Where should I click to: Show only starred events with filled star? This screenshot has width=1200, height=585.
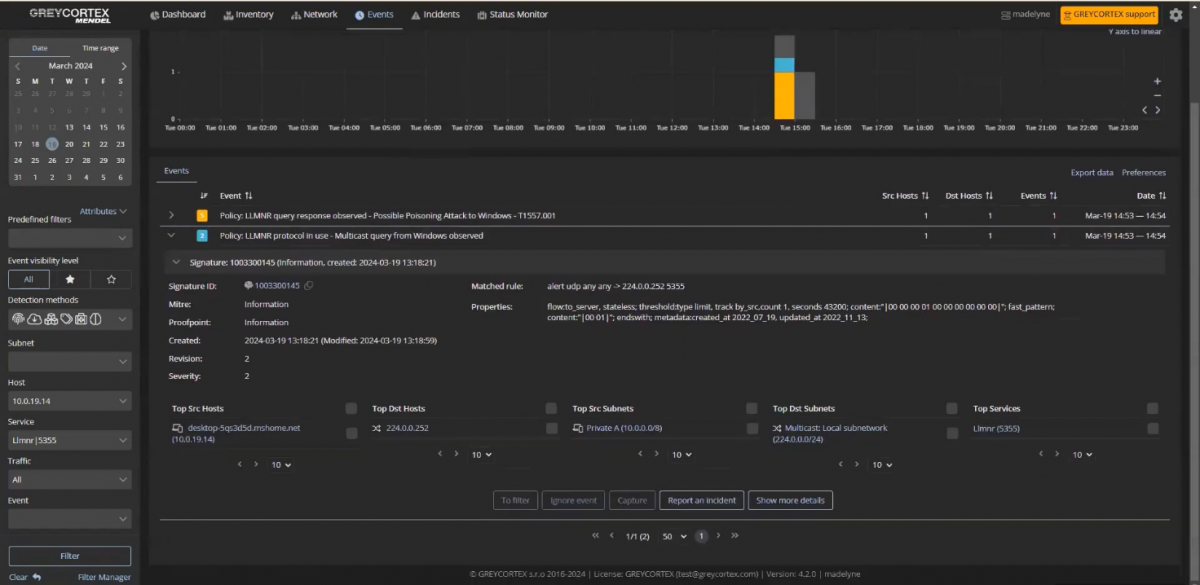(70, 280)
